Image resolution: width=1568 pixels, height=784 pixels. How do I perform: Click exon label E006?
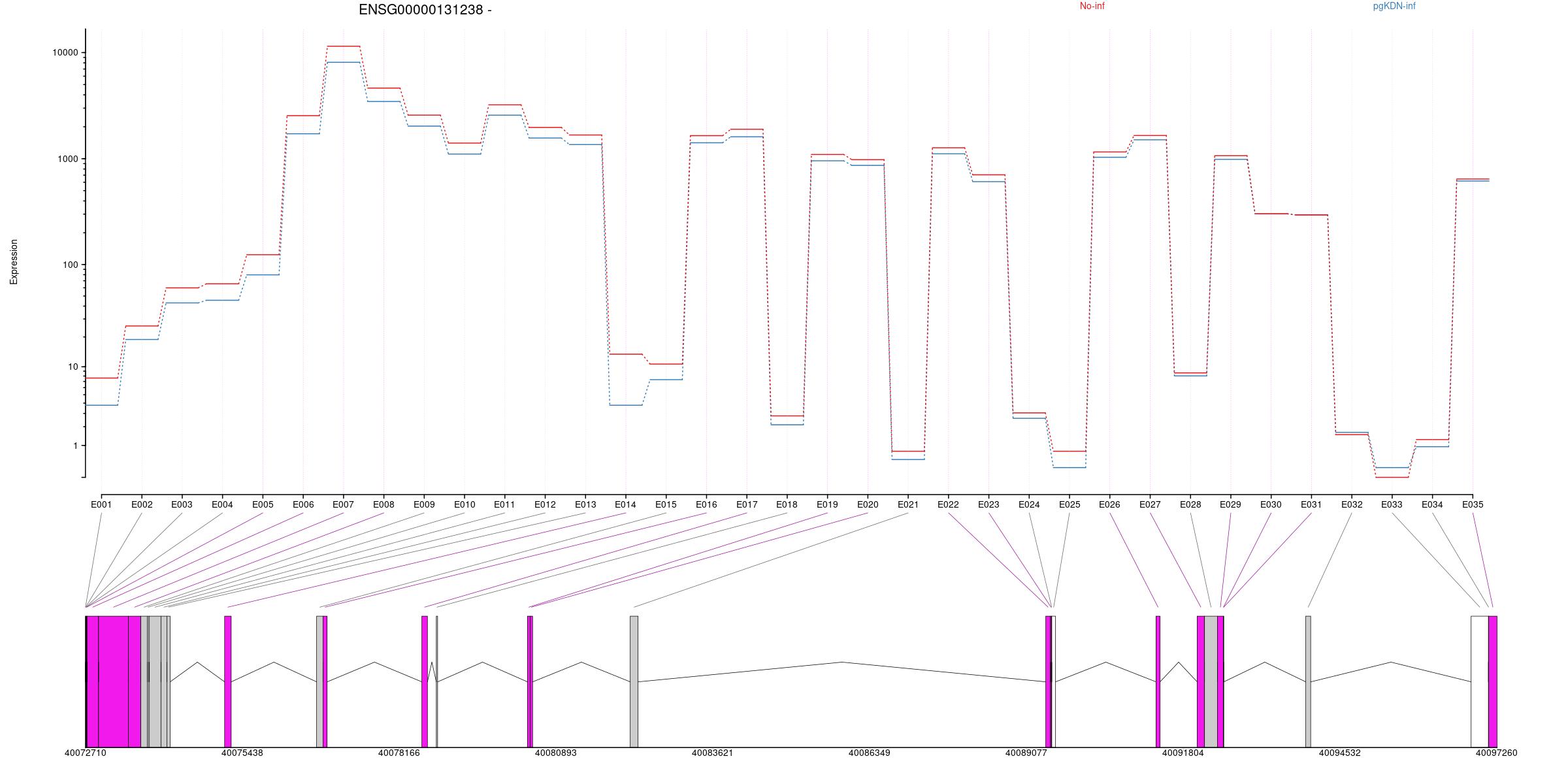(303, 504)
